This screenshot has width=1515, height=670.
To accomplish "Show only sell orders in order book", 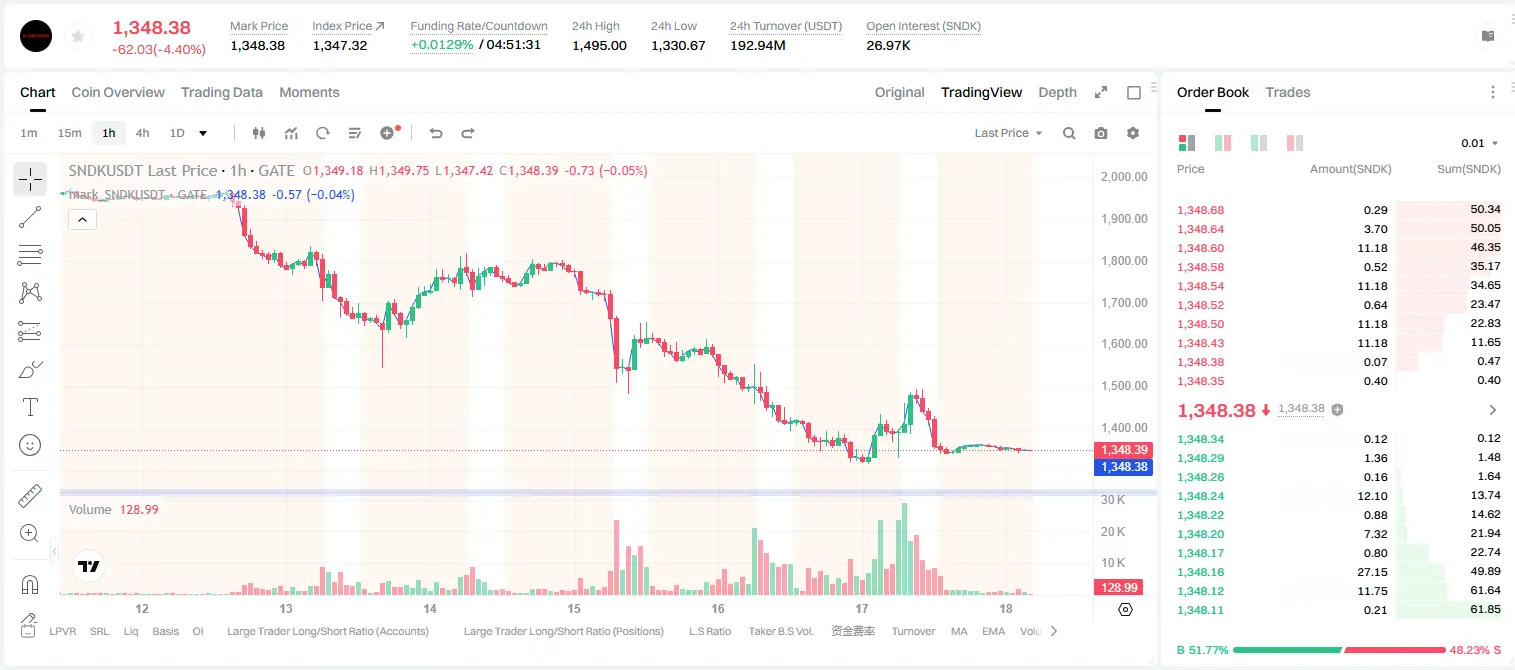I will 1295,143.
